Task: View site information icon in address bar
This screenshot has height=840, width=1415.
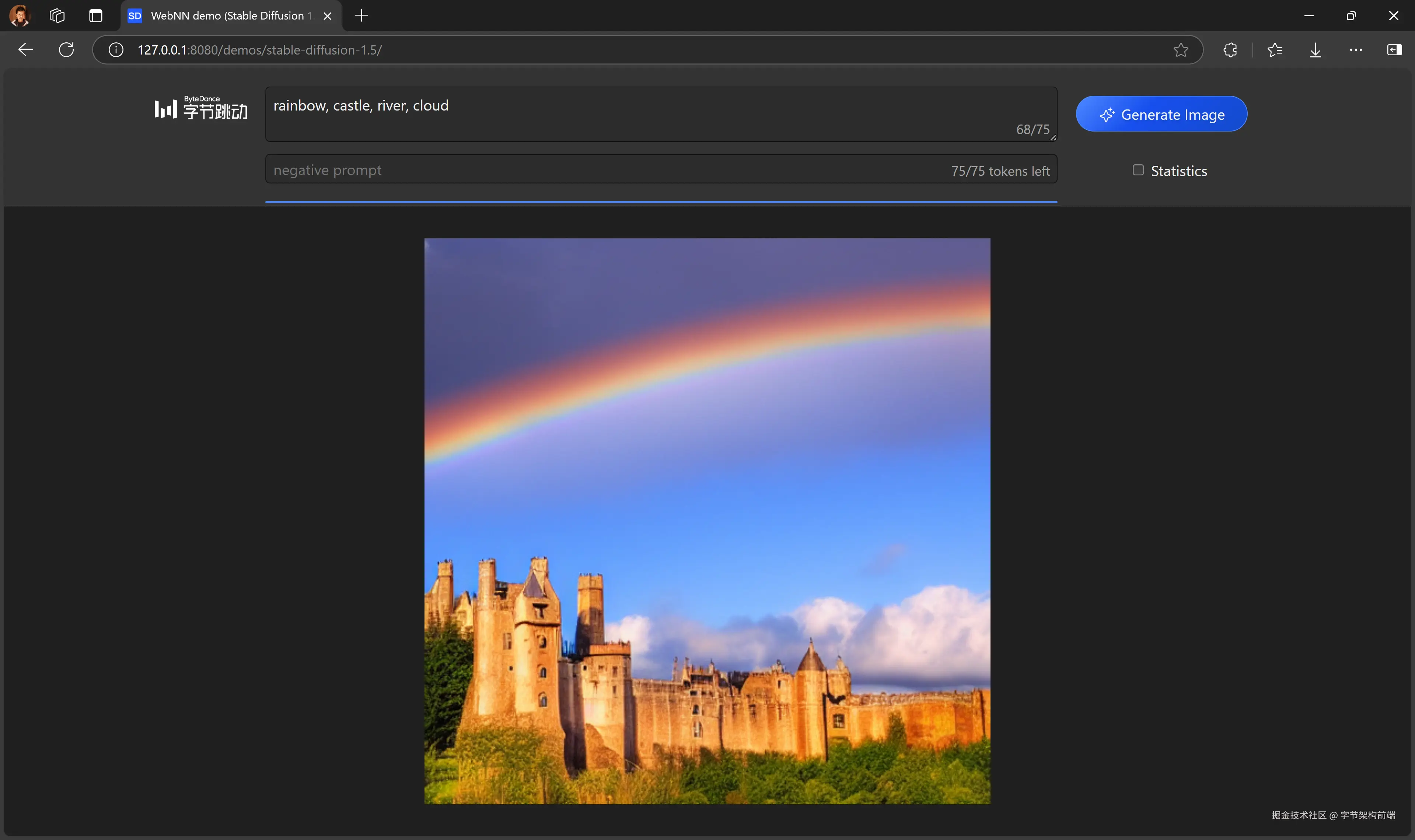Action: [116, 50]
